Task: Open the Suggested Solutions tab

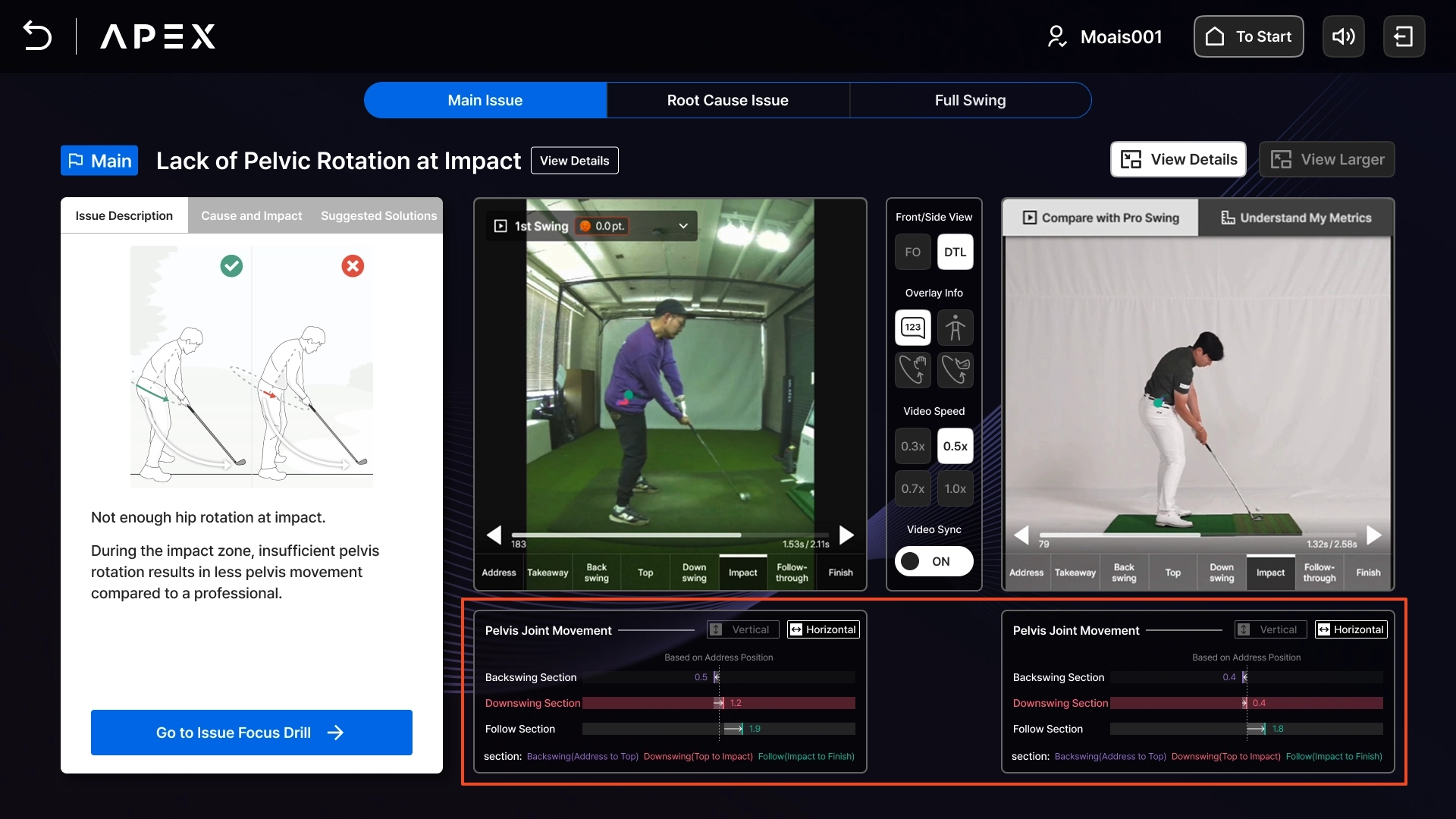Action: coord(378,215)
